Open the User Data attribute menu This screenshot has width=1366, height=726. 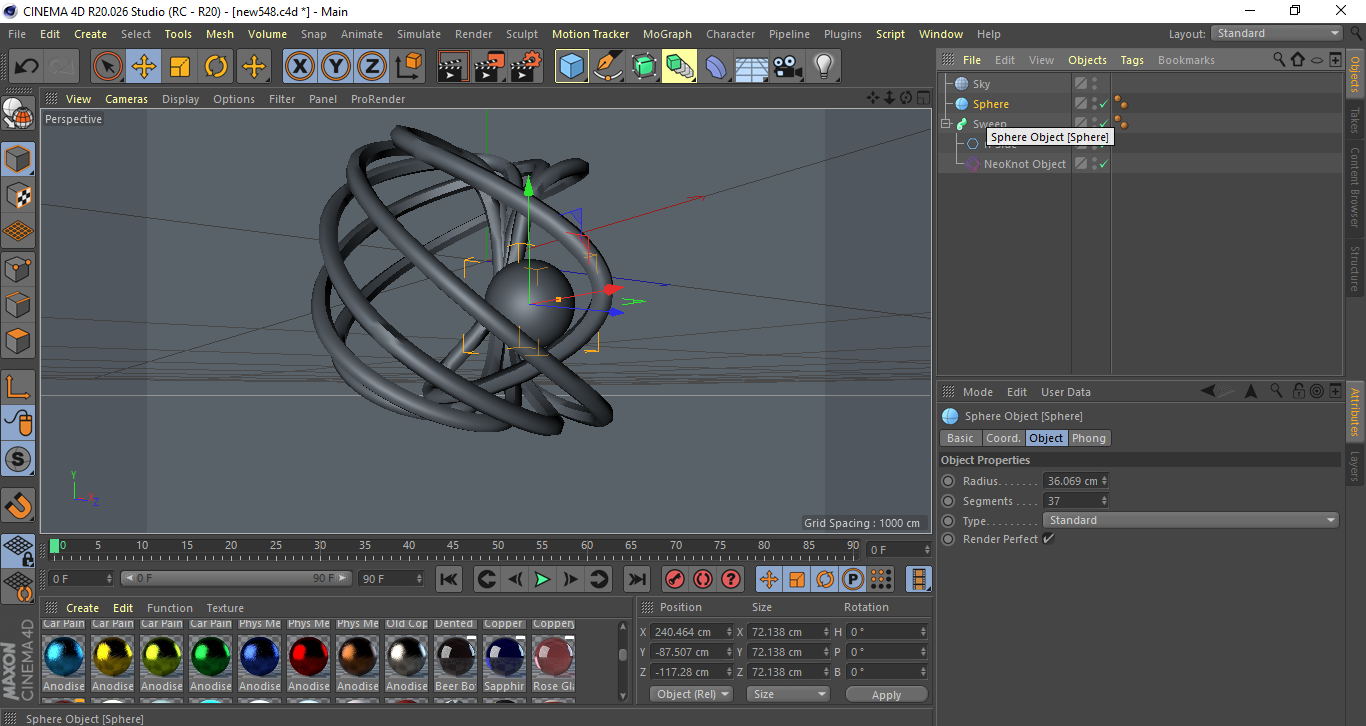pyautogui.click(x=1066, y=392)
